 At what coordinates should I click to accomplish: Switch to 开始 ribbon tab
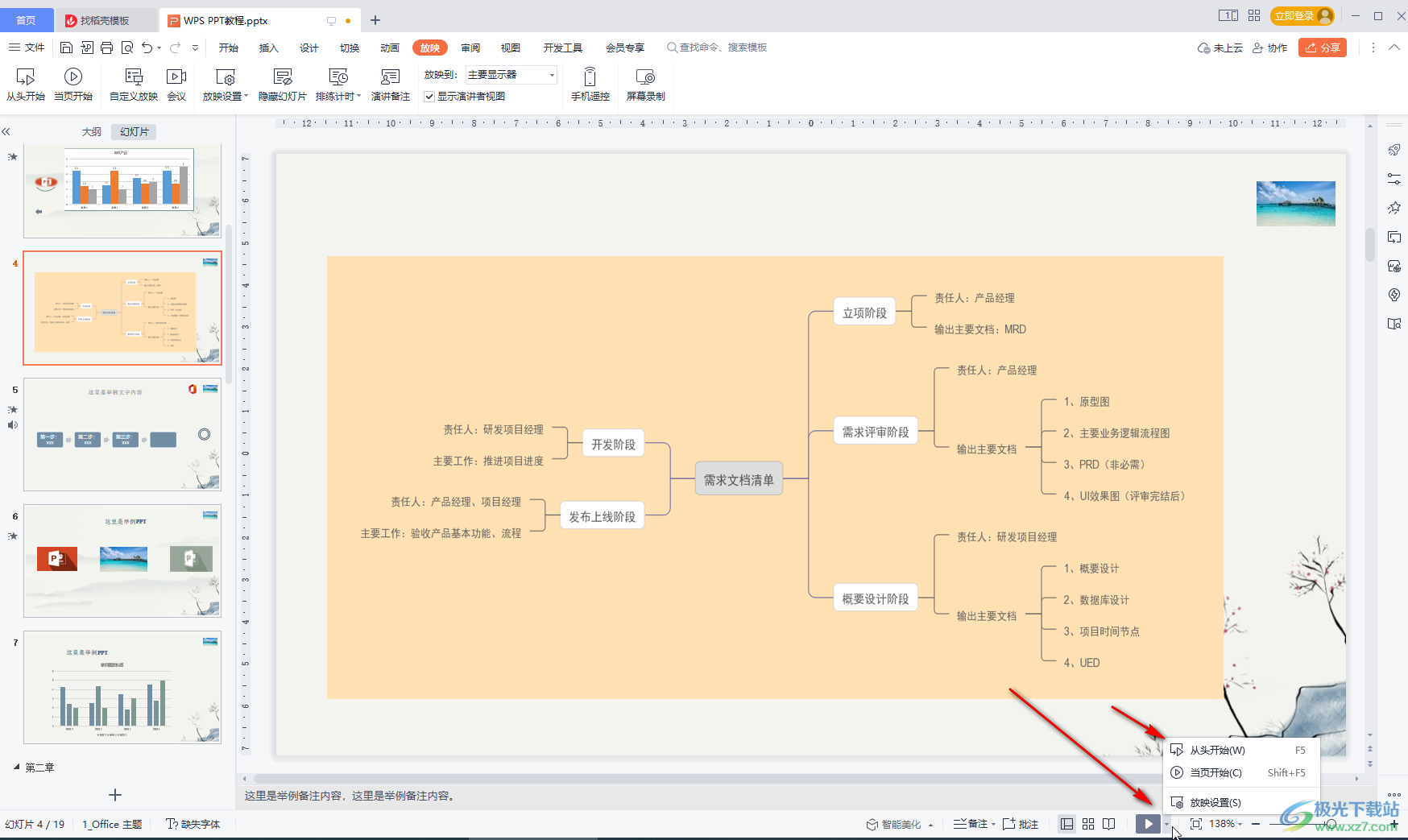point(229,48)
